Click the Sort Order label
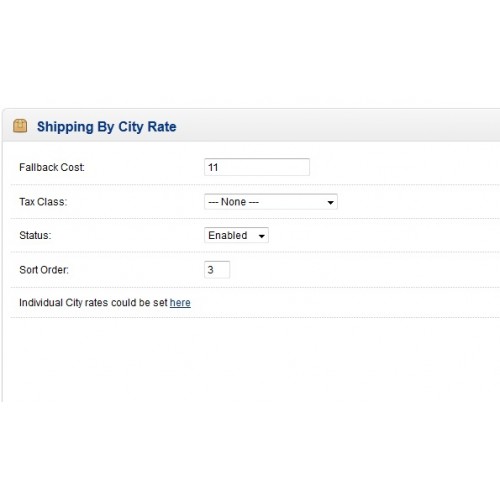 (x=44, y=270)
